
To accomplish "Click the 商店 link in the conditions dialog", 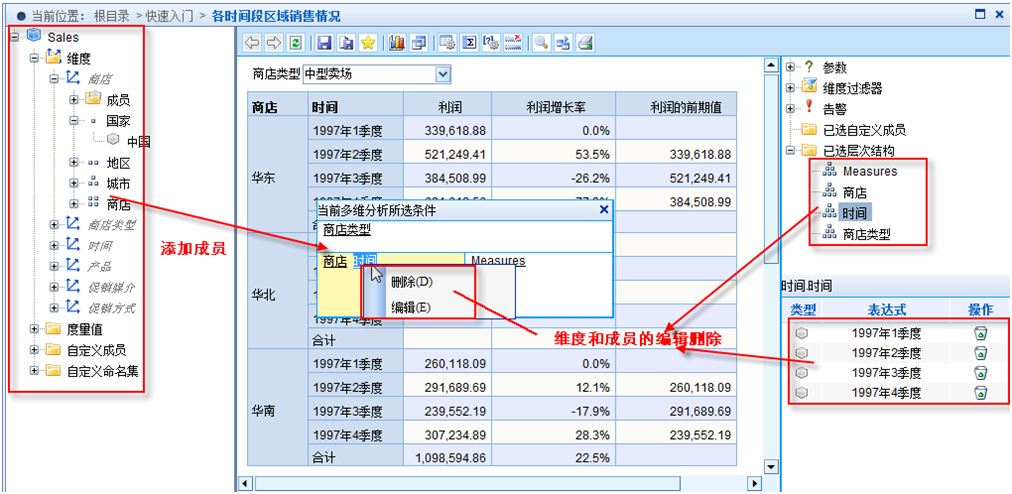I will pos(335,261).
